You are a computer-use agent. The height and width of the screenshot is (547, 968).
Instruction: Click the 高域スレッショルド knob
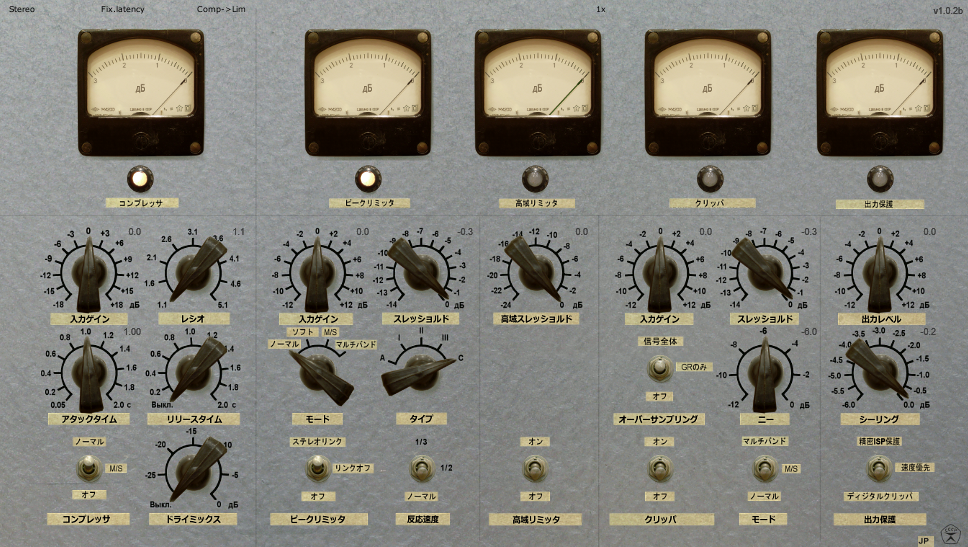[x=535, y=272]
